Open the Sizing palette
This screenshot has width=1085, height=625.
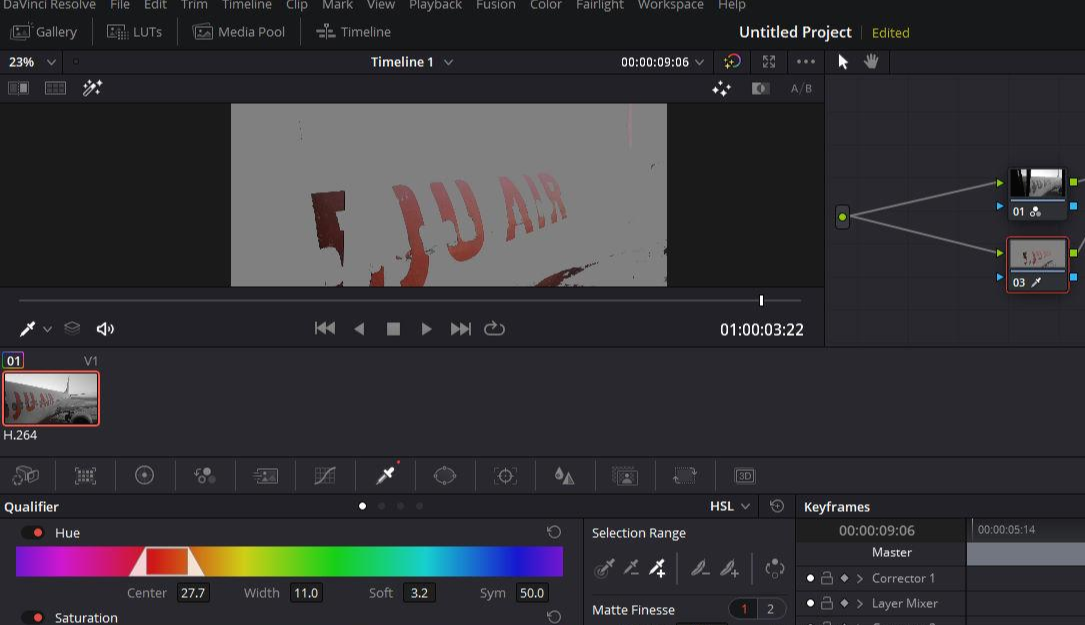pos(684,475)
